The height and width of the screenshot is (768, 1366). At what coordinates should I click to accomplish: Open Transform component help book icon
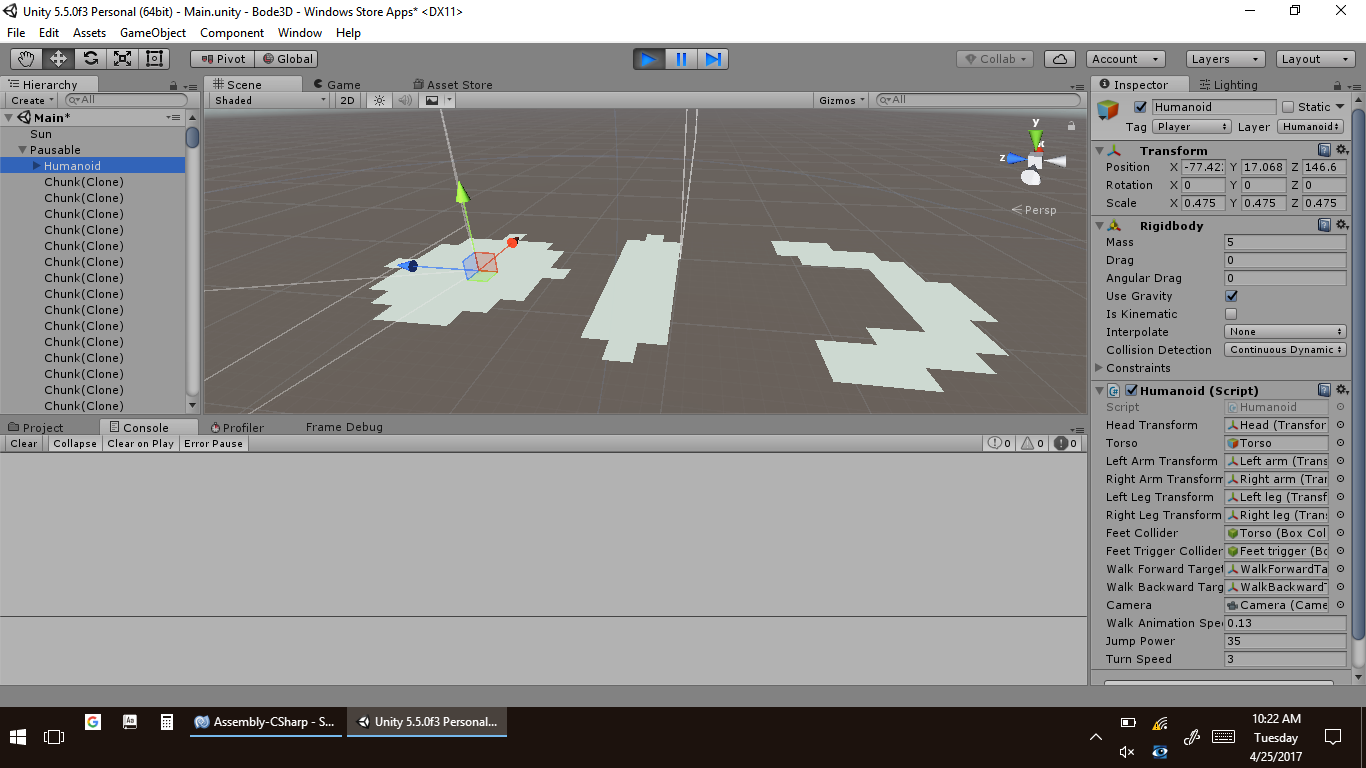[1324, 150]
